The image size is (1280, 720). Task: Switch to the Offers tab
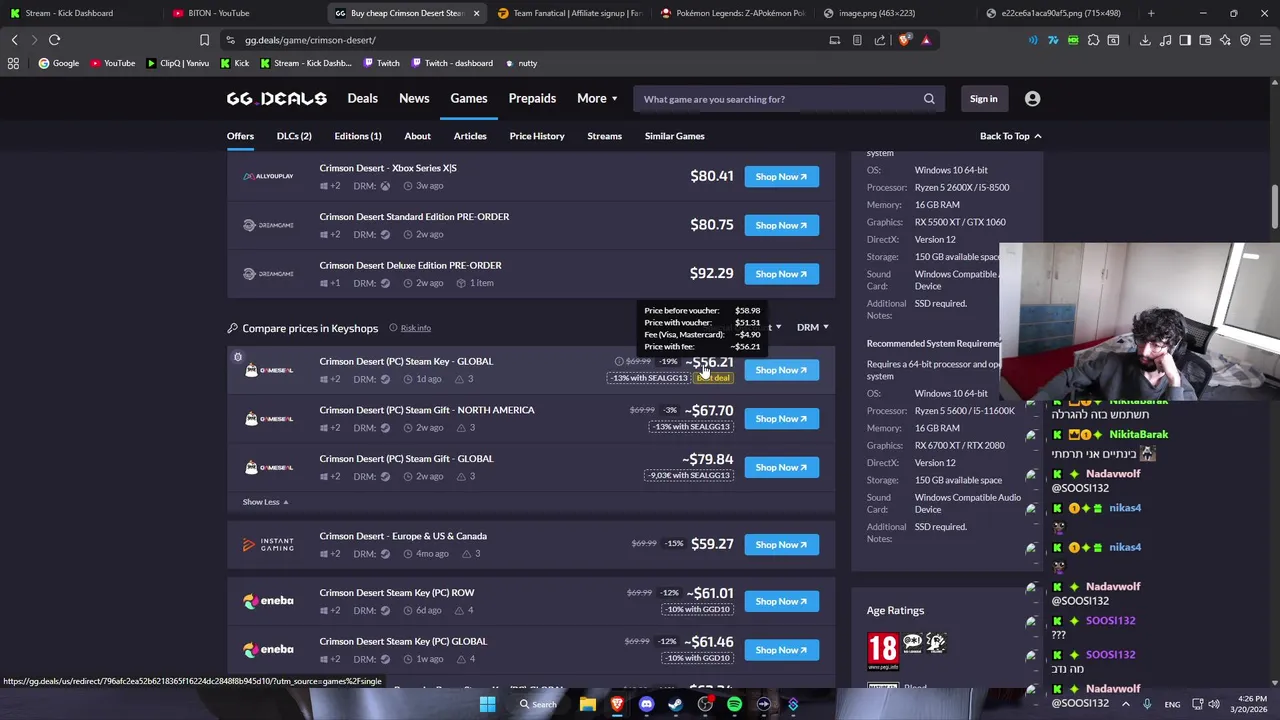click(x=240, y=136)
